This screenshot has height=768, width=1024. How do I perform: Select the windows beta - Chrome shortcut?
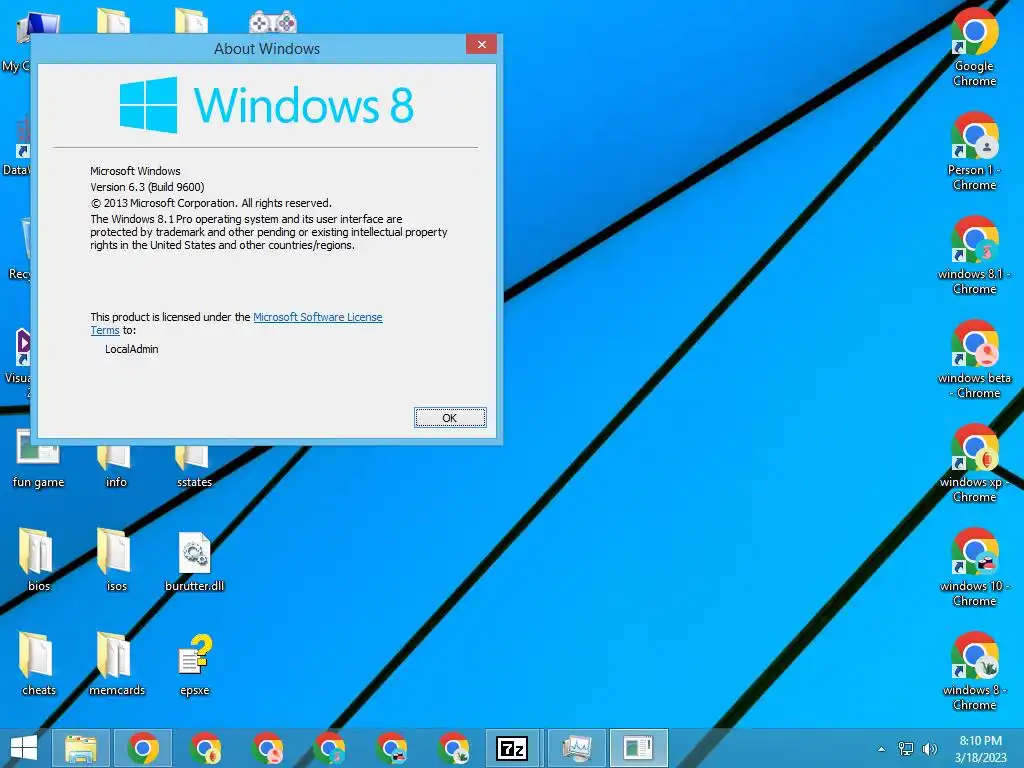click(974, 359)
